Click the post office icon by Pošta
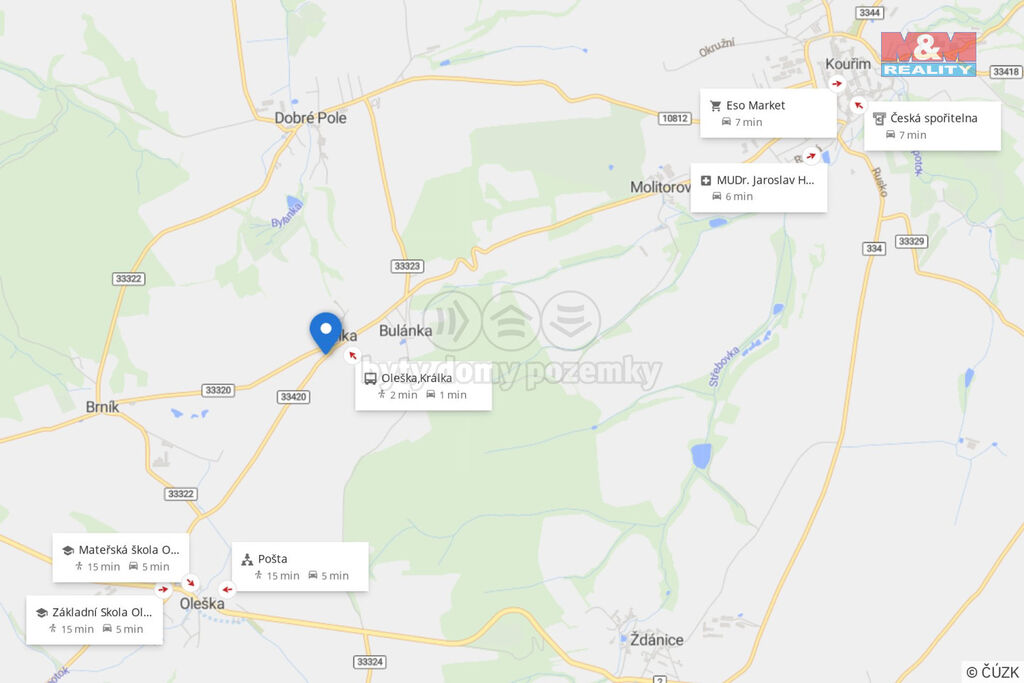Screen dimensions: 1024x683 point(247,559)
